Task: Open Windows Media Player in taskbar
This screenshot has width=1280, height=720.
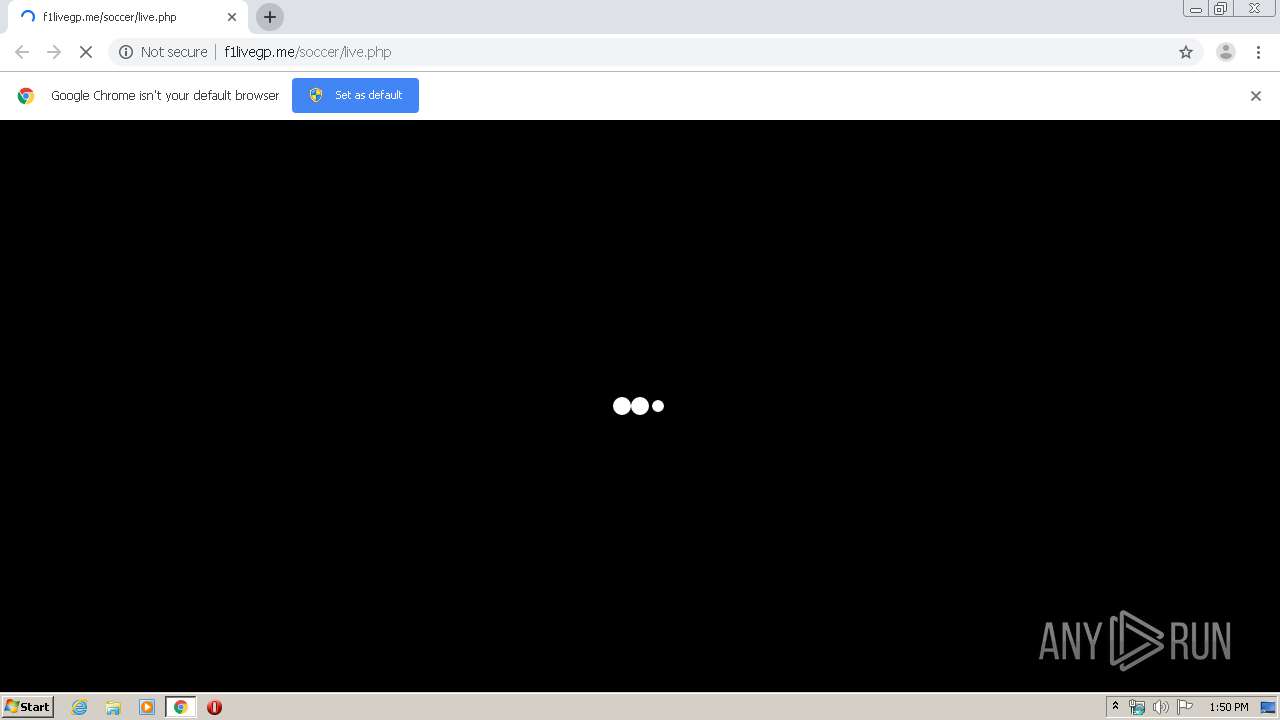Action: point(147,707)
